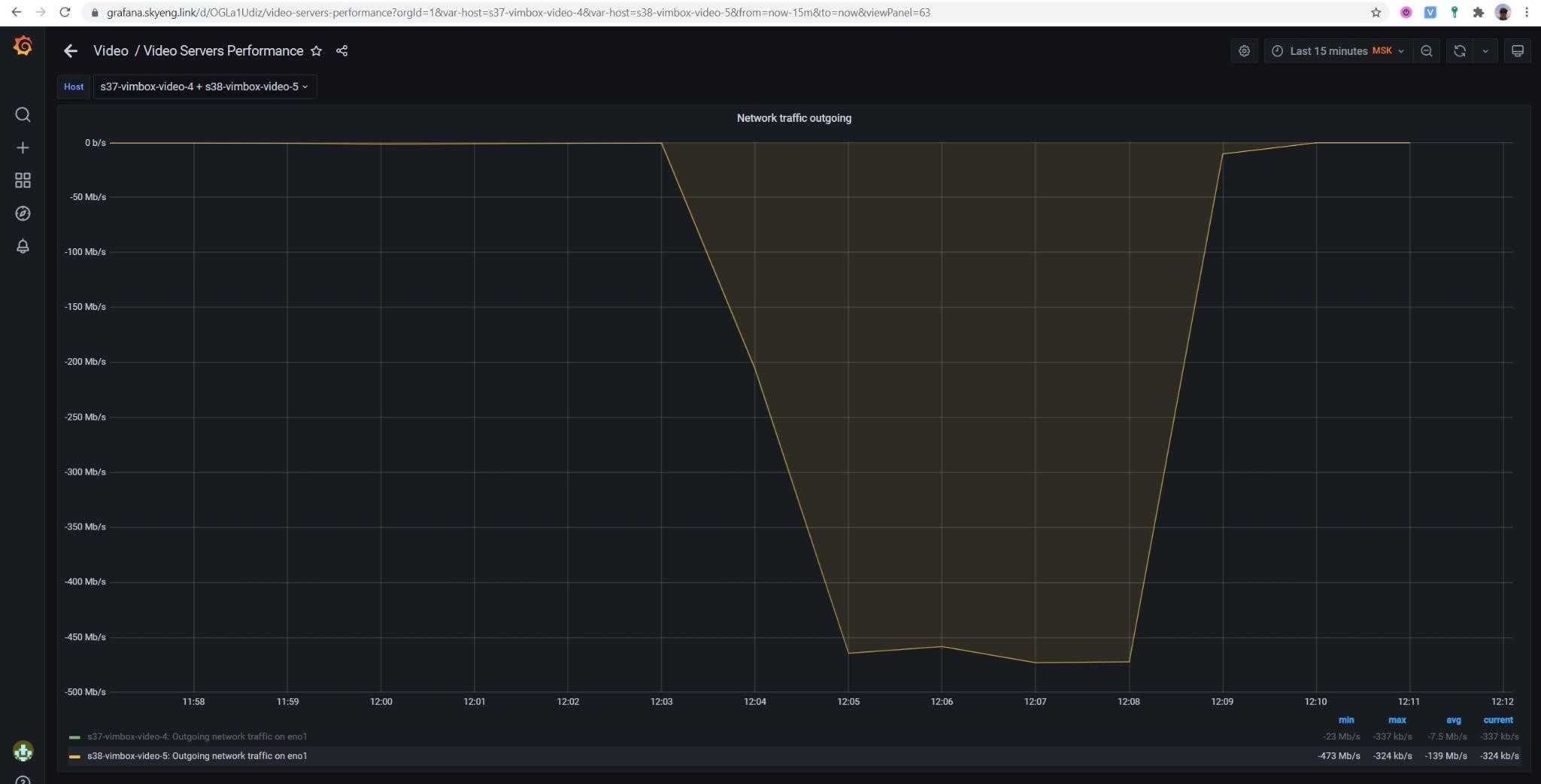This screenshot has height=784, width=1541.
Task: Click the green key extension icon
Action: tap(1454, 12)
